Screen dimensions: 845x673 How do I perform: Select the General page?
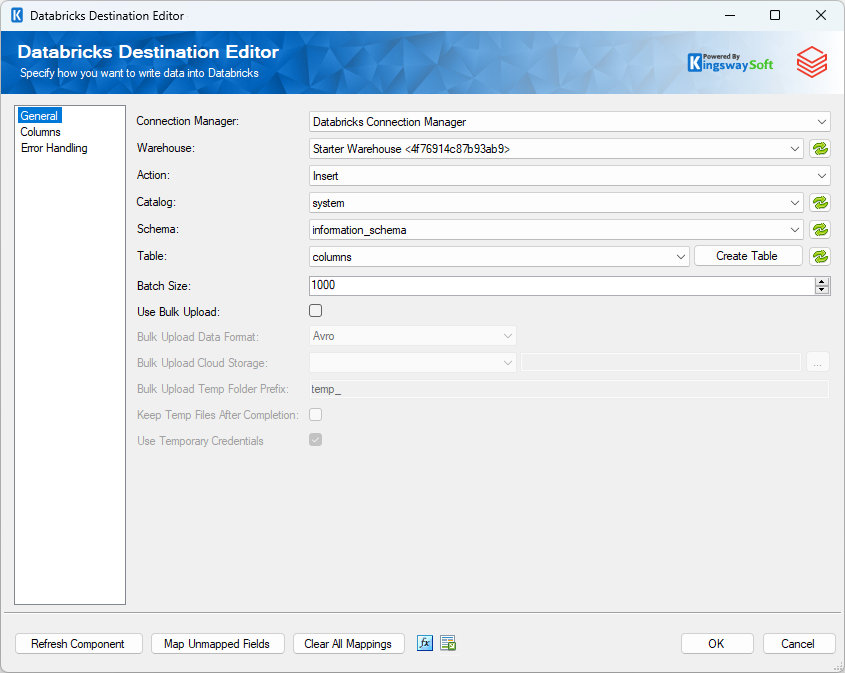click(39, 116)
